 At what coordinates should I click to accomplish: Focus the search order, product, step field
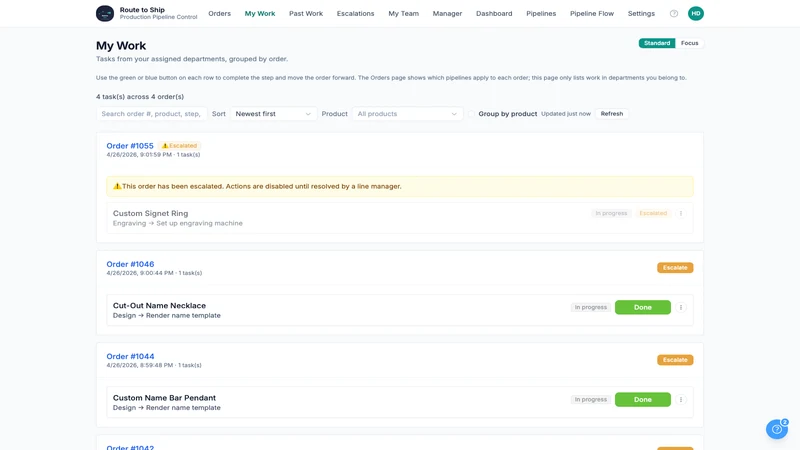point(152,114)
